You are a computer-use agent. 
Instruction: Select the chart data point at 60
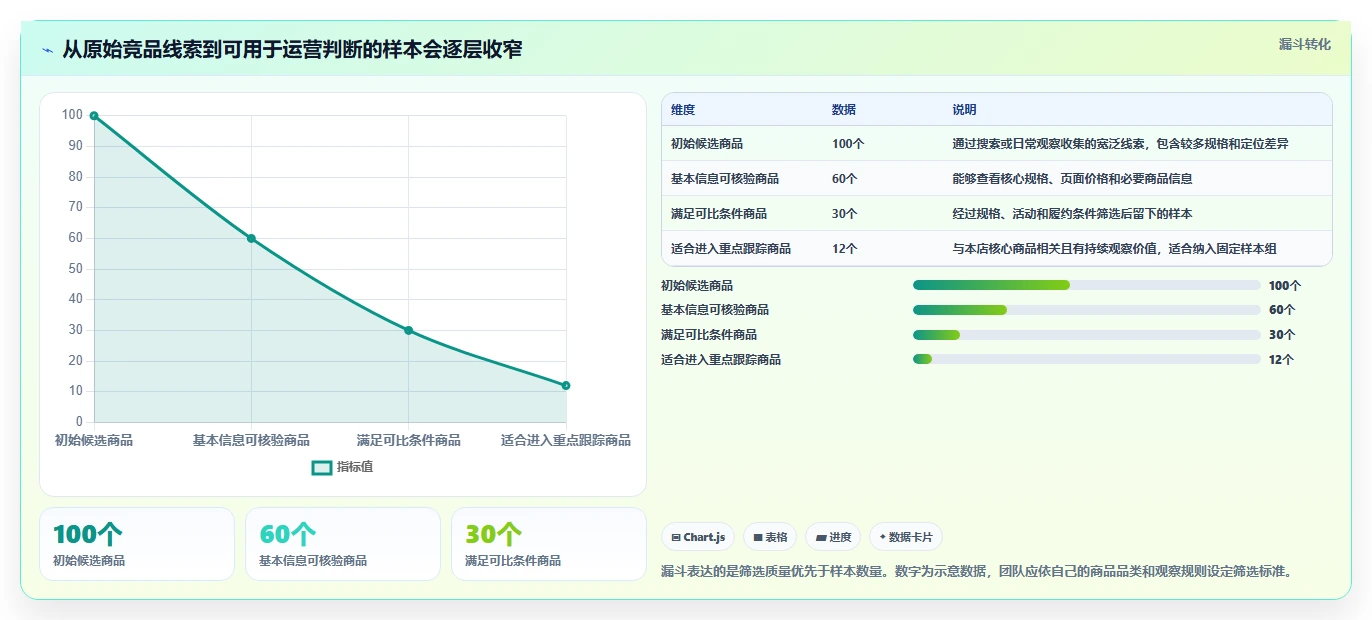(x=251, y=238)
